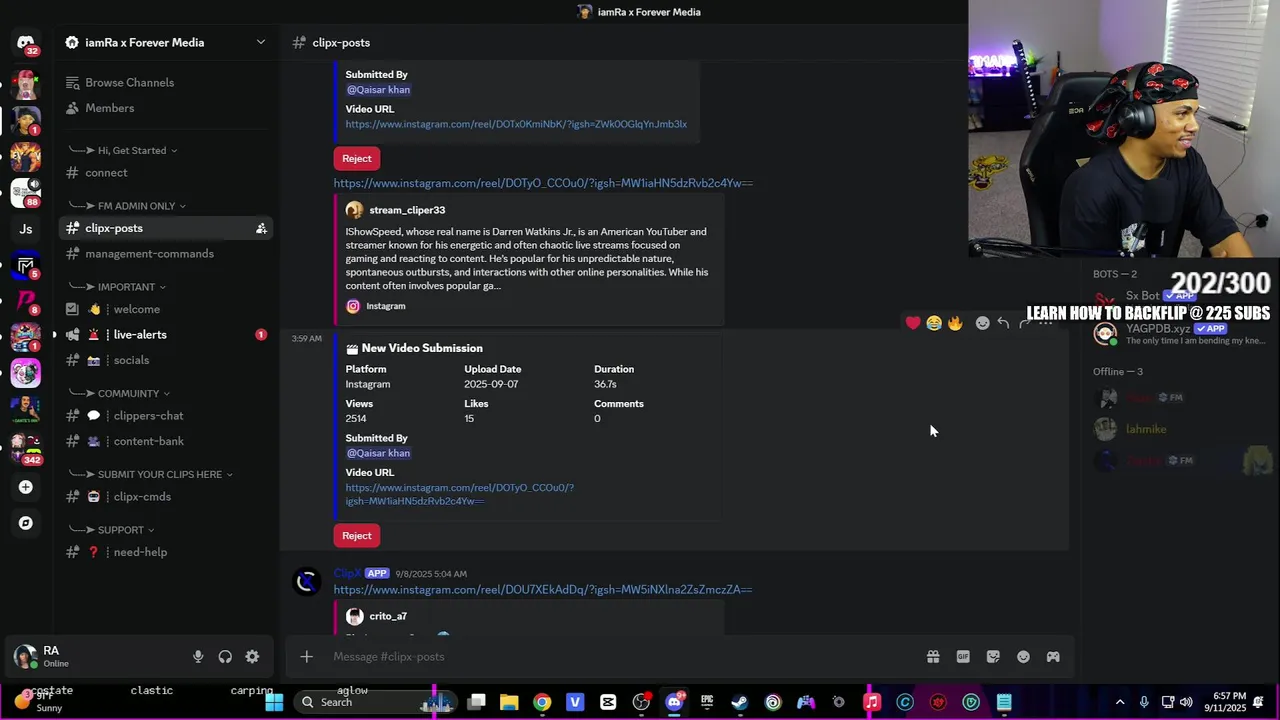Click the create invite icon on clipx-posts
This screenshot has width=1280, height=720.
(261, 229)
